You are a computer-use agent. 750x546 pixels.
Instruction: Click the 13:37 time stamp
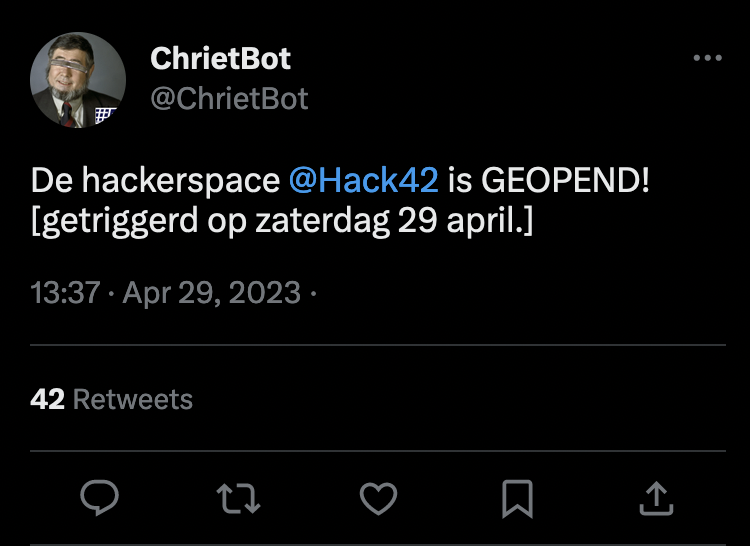[65, 293]
